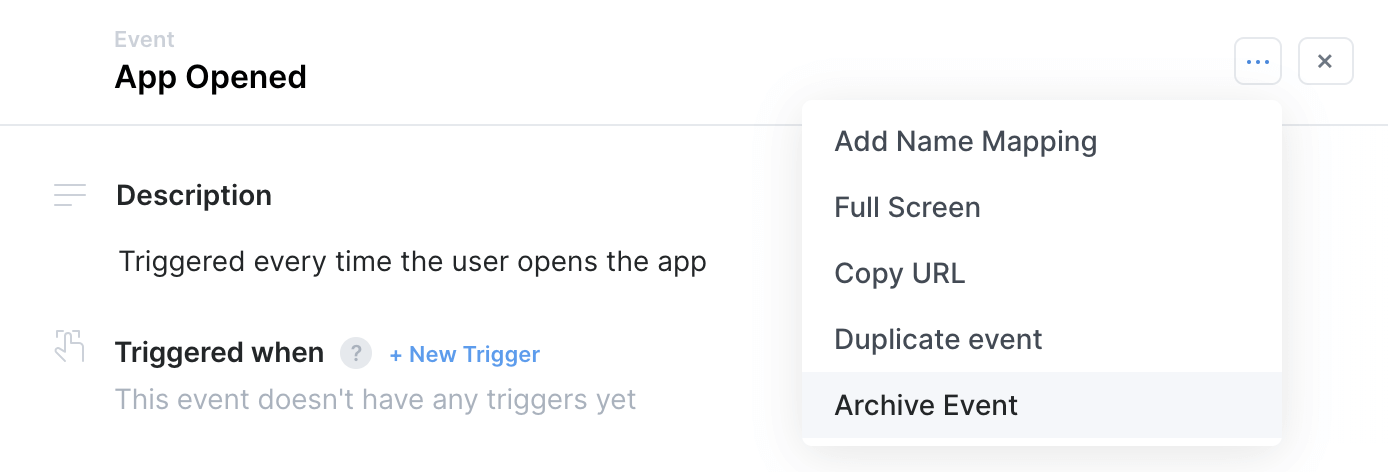Viewport: 1388px width, 472px height.
Task: Close the App Opened event panel
Action: pos(1325,61)
